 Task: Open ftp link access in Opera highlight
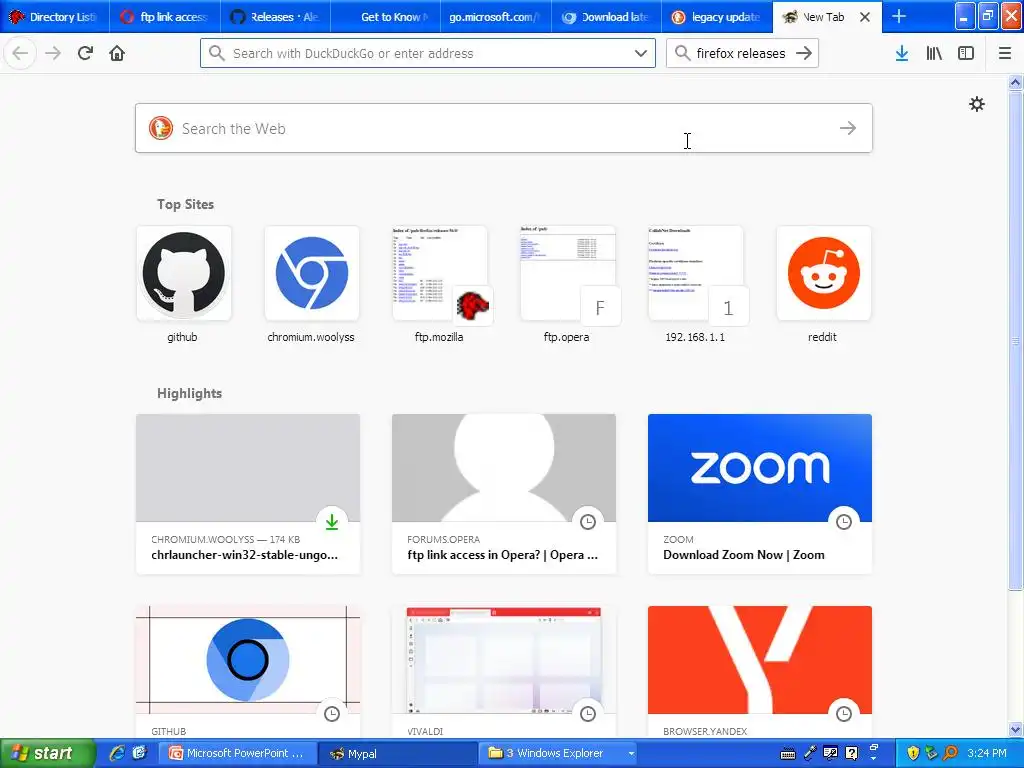point(504,494)
